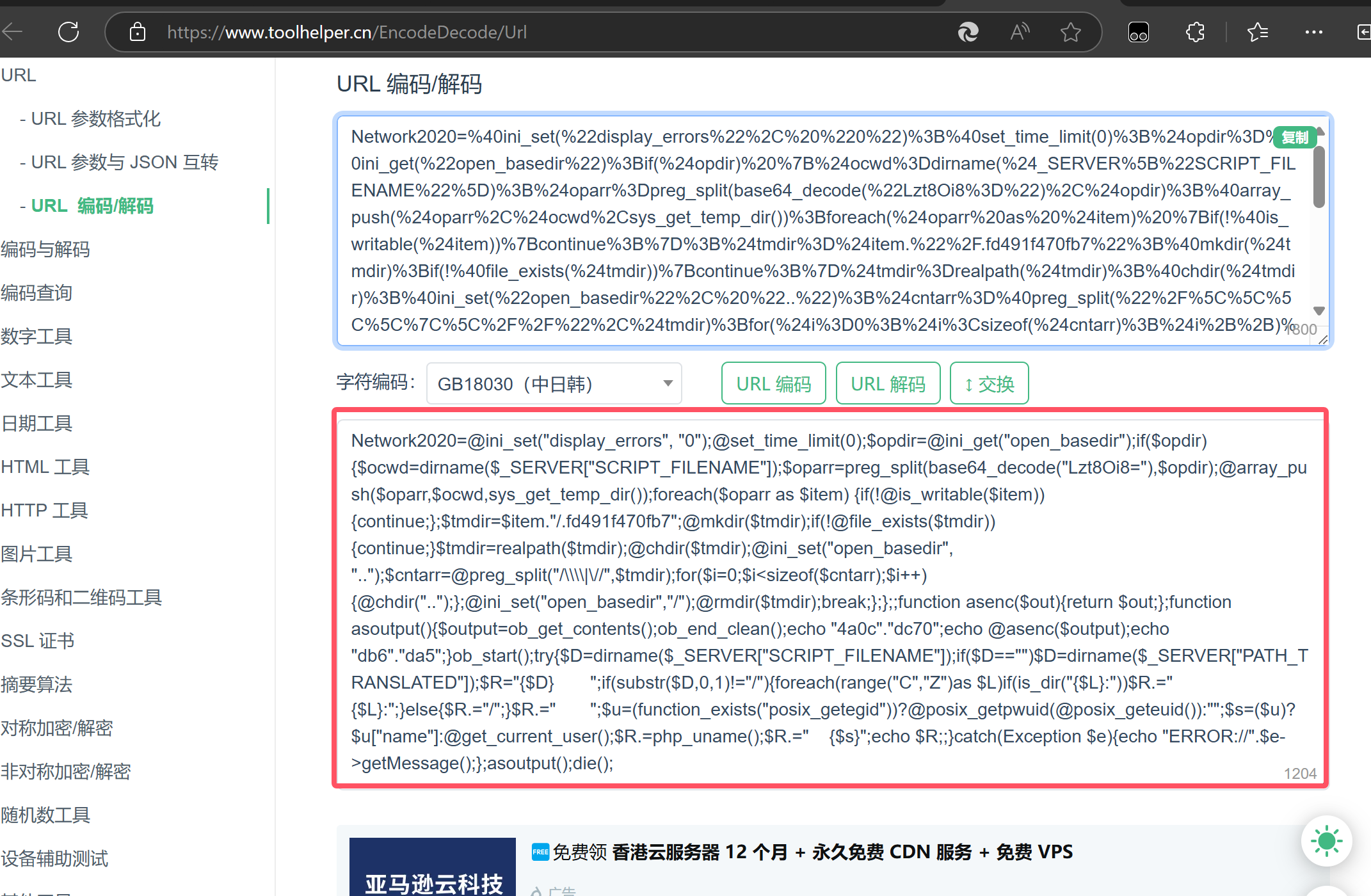Open the browser three-dot settings menu
This screenshot has width=1371, height=896.
click(x=1313, y=32)
